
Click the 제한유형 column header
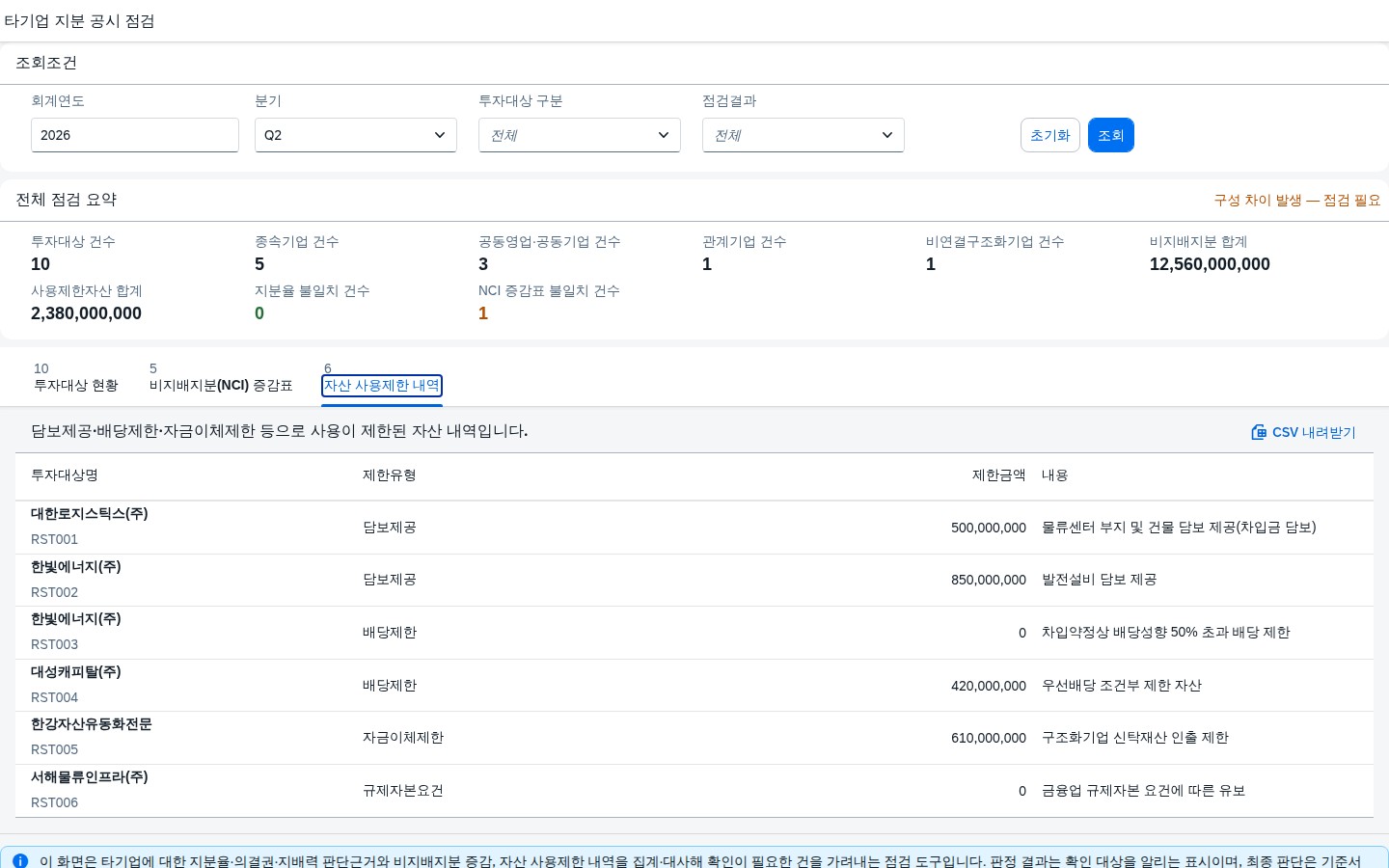[390, 475]
